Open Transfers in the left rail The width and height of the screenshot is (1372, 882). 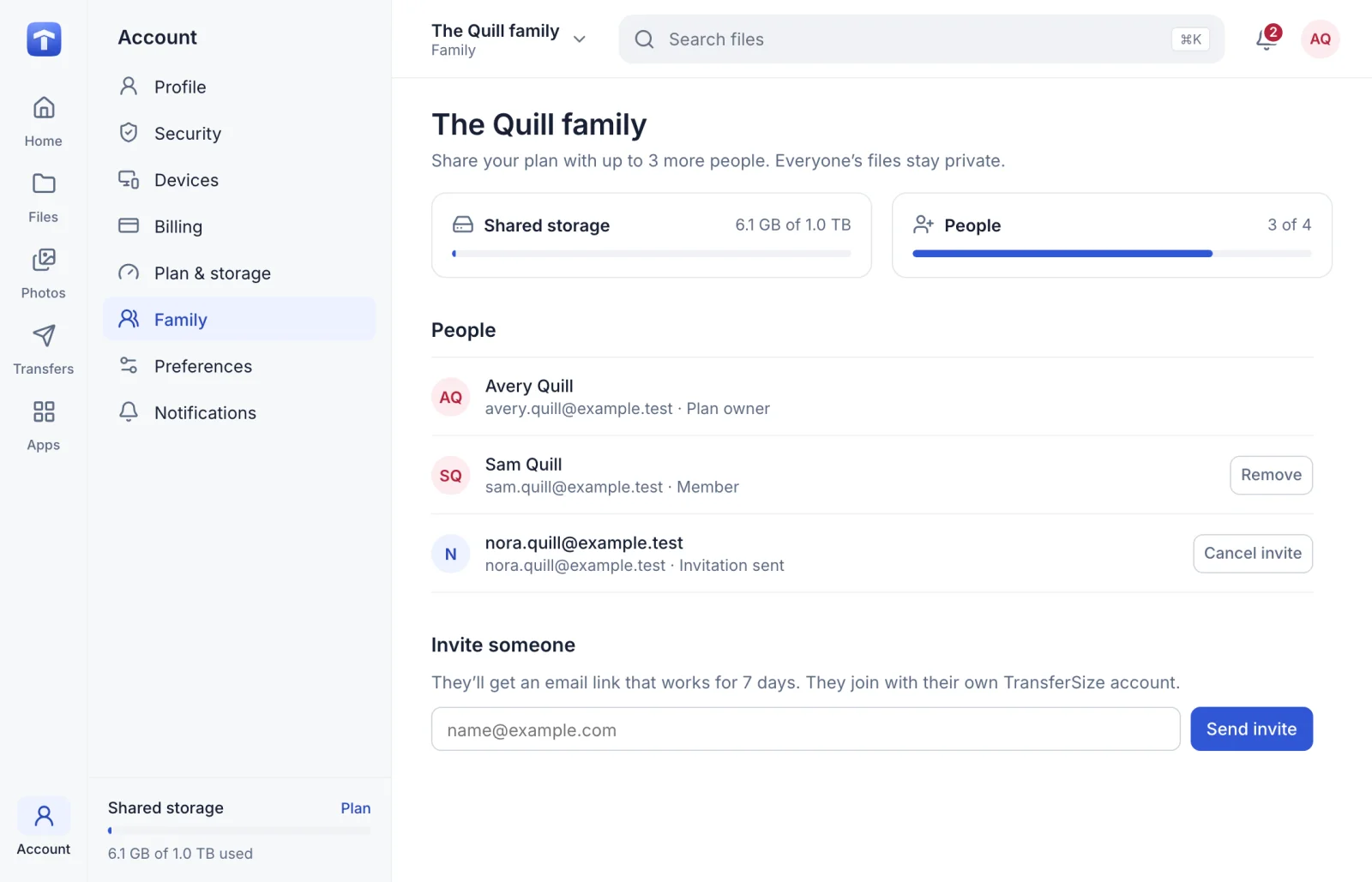click(44, 349)
